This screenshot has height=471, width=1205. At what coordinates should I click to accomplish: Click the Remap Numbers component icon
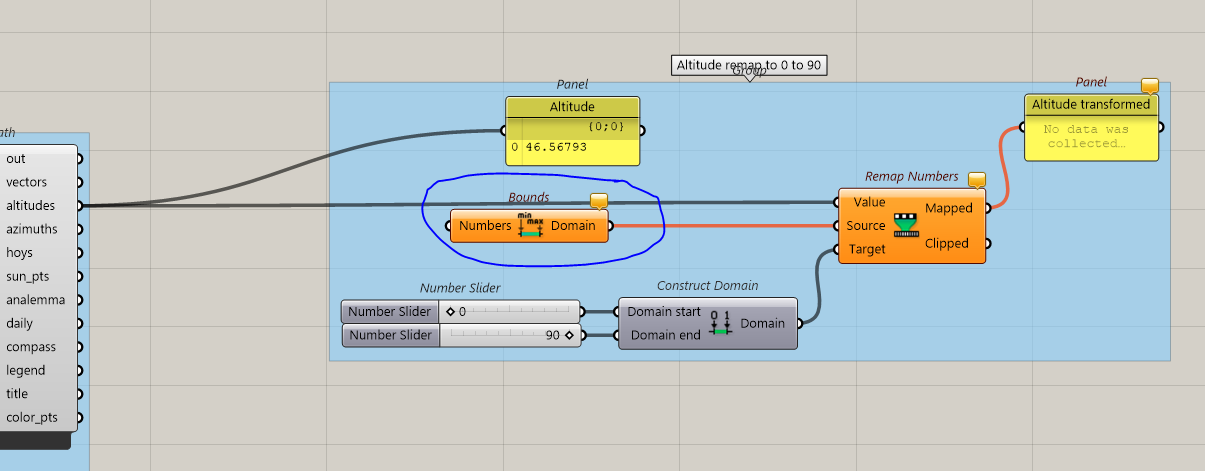905,225
